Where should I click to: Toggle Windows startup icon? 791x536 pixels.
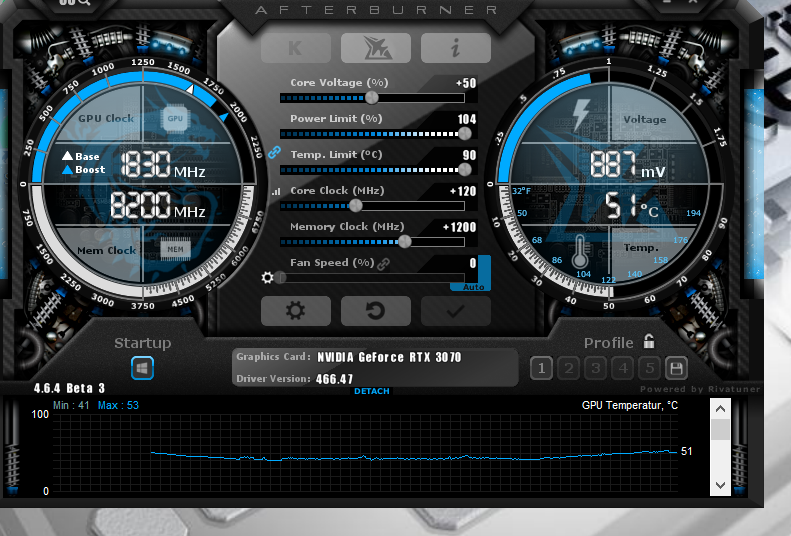pos(142,368)
